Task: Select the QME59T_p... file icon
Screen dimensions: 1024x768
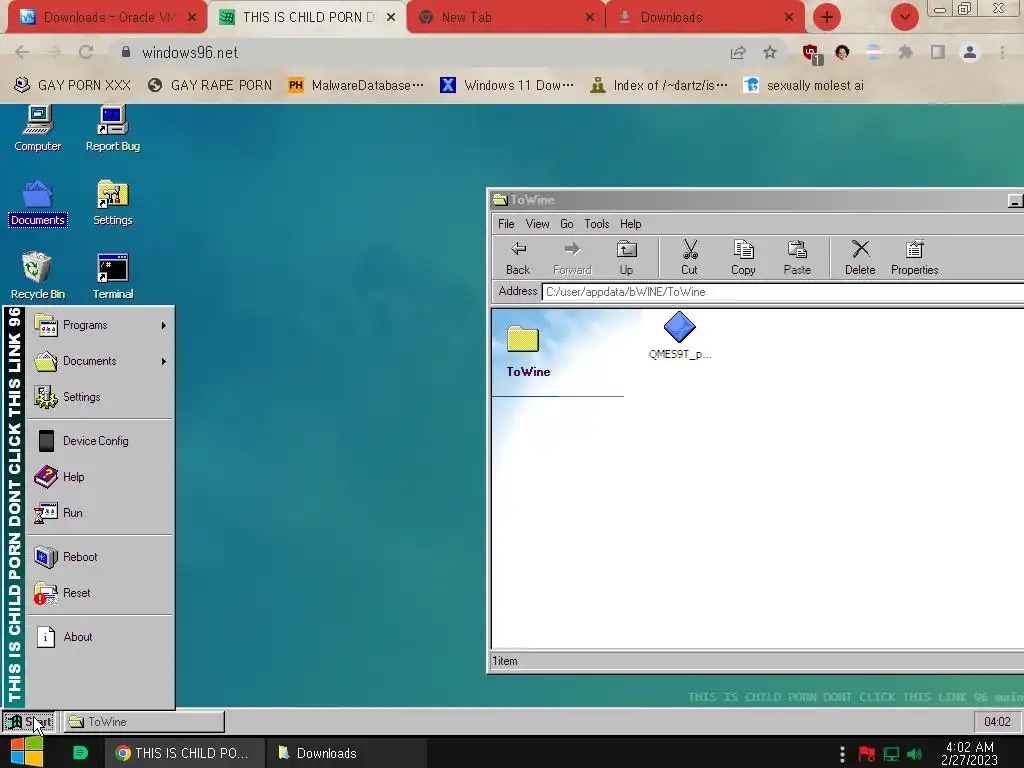Action: click(680, 335)
